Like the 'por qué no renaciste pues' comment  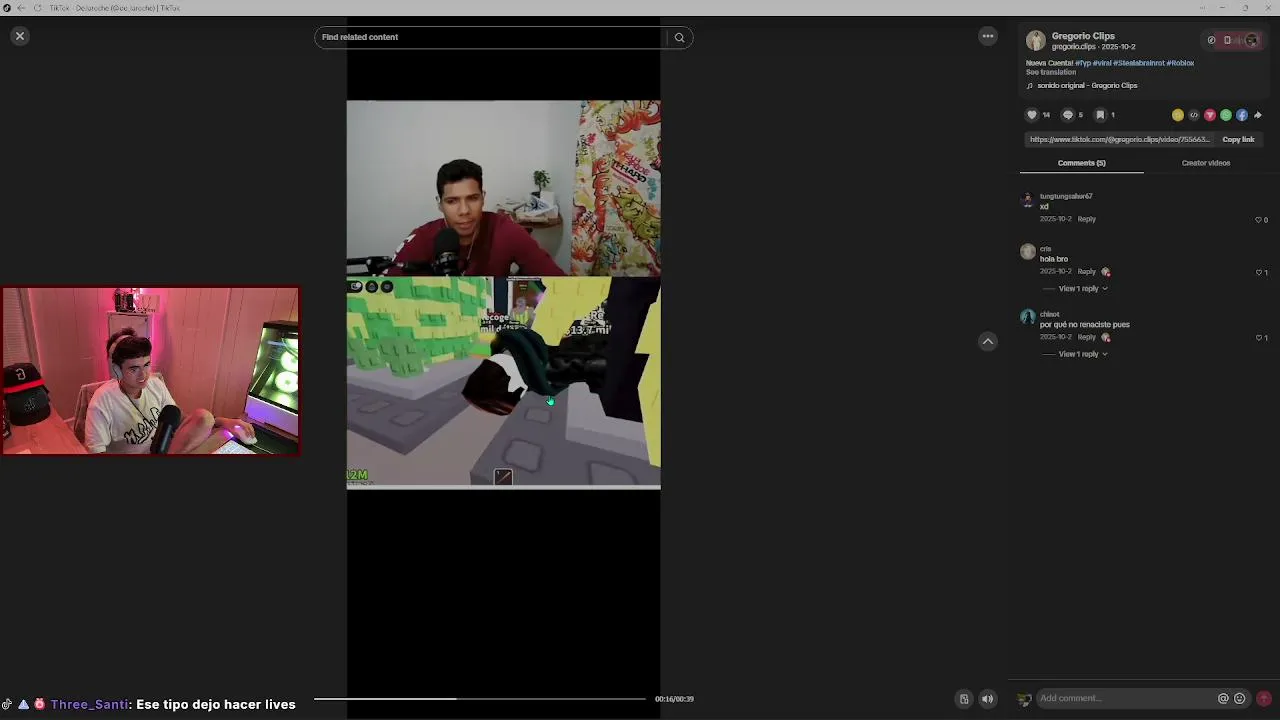point(1258,338)
